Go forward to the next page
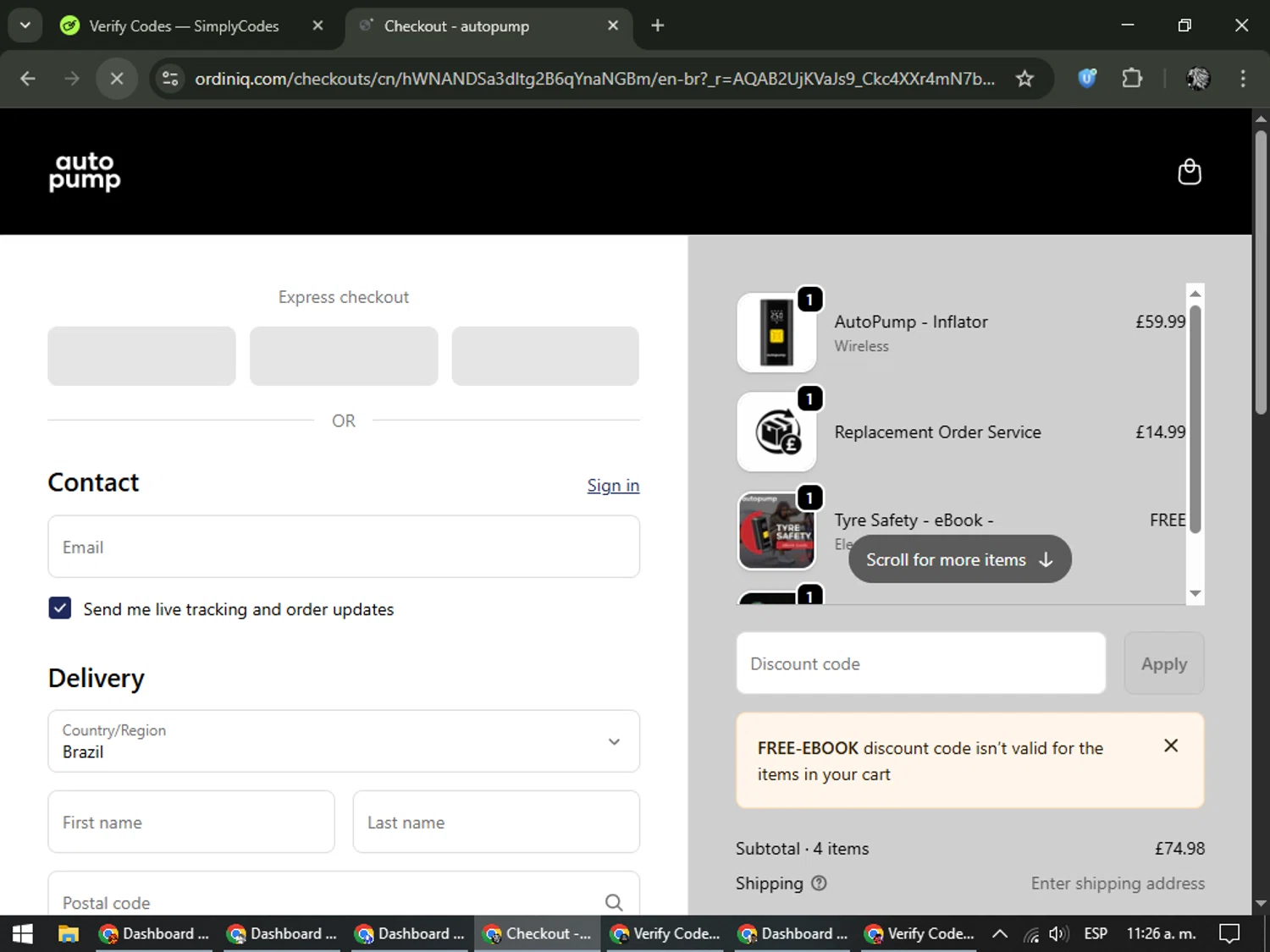This screenshot has height=952, width=1270. pyautogui.click(x=72, y=79)
